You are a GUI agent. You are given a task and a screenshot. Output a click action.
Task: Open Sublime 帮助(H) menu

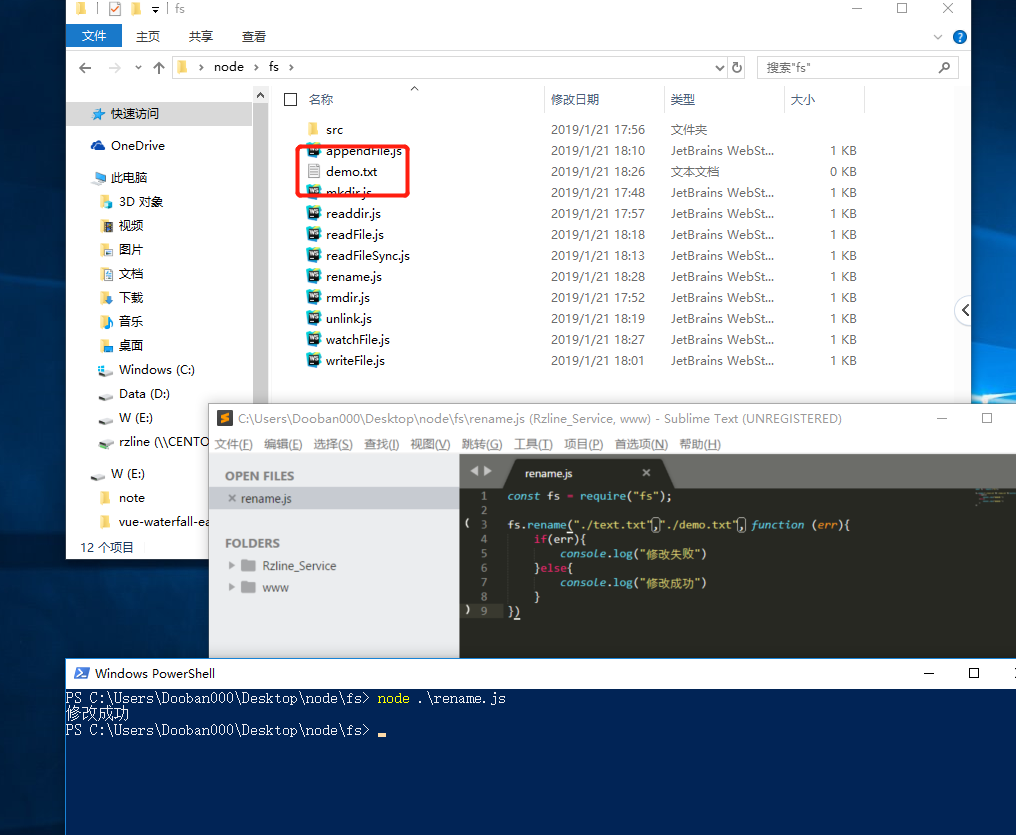pyautogui.click(x=700, y=444)
